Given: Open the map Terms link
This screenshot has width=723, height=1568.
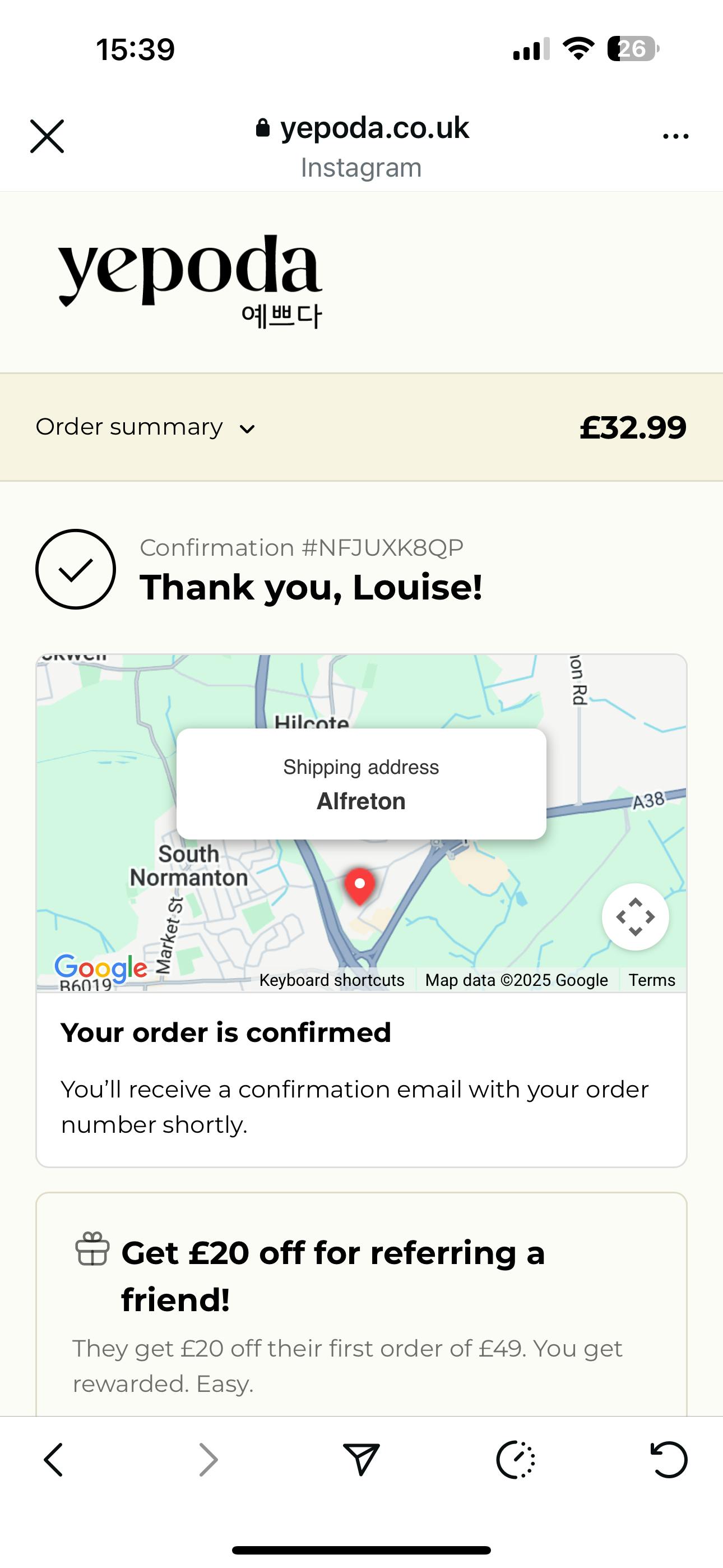Looking at the screenshot, I should pos(652,980).
